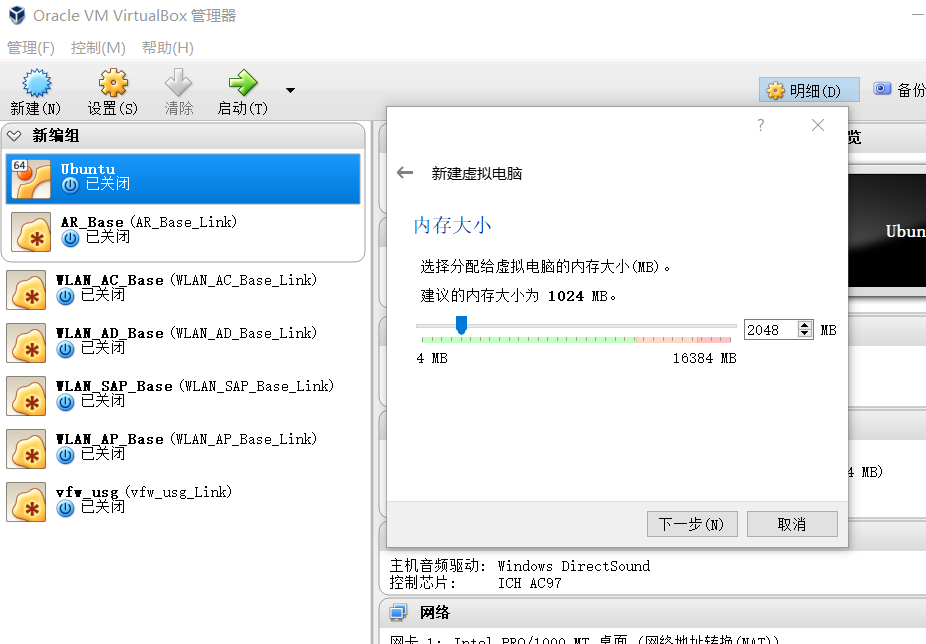Click the 'Windows DirectSound' audio driver text
Image resolution: width=926 pixels, height=644 pixels.
pyautogui.click(x=573, y=566)
